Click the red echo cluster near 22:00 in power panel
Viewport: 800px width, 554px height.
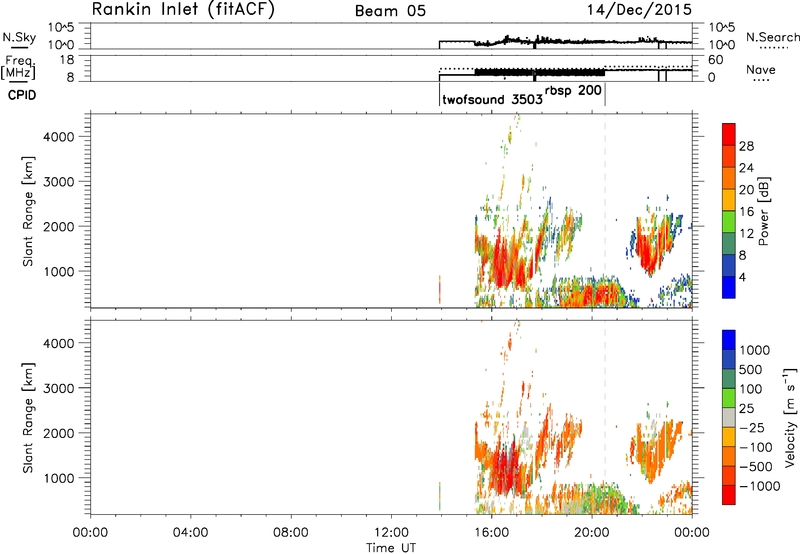point(649,251)
